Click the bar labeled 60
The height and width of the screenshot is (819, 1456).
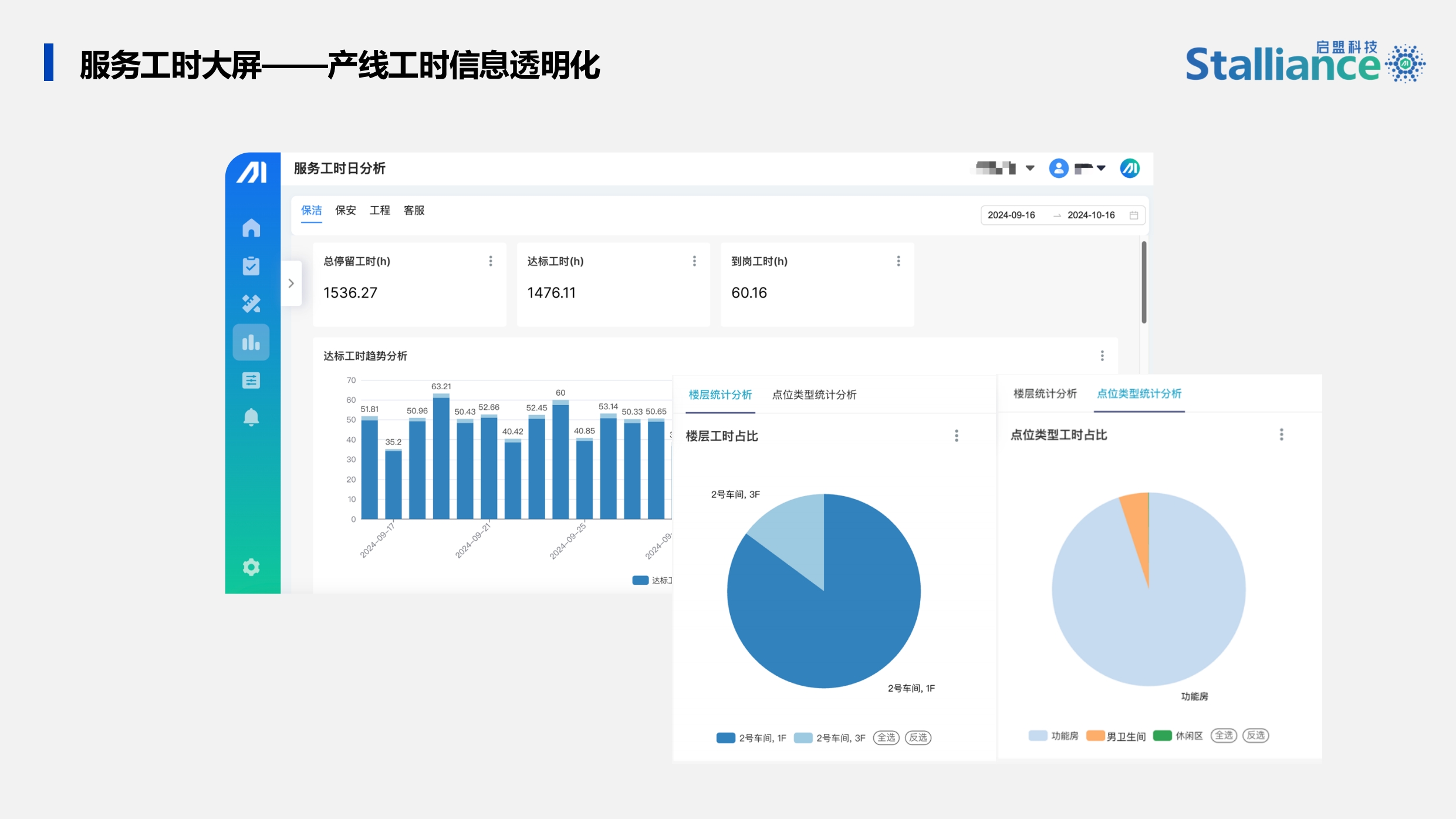click(x=560, y=460)
